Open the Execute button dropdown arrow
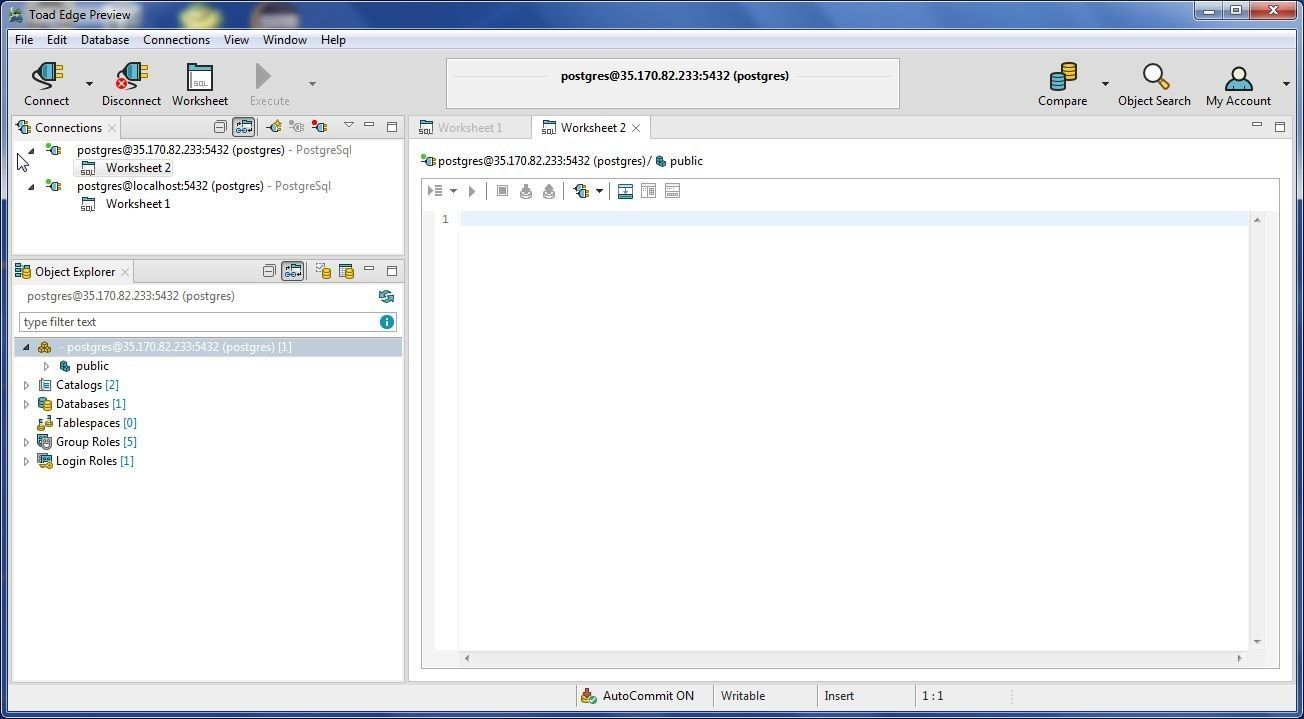1304x719 pixels. click(312, 84)
